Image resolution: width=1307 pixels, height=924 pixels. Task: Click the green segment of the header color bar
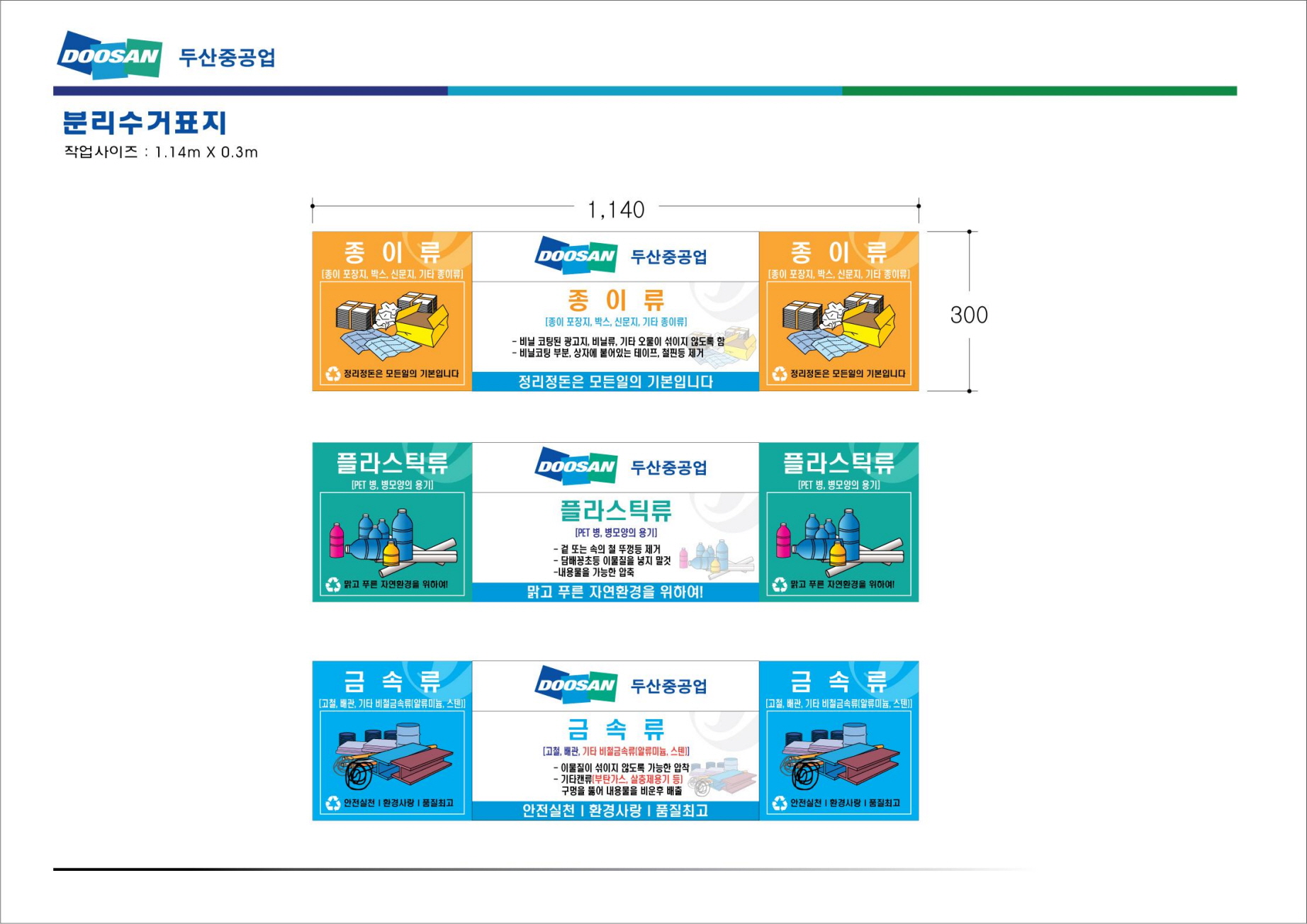[x=1039, y=91]
